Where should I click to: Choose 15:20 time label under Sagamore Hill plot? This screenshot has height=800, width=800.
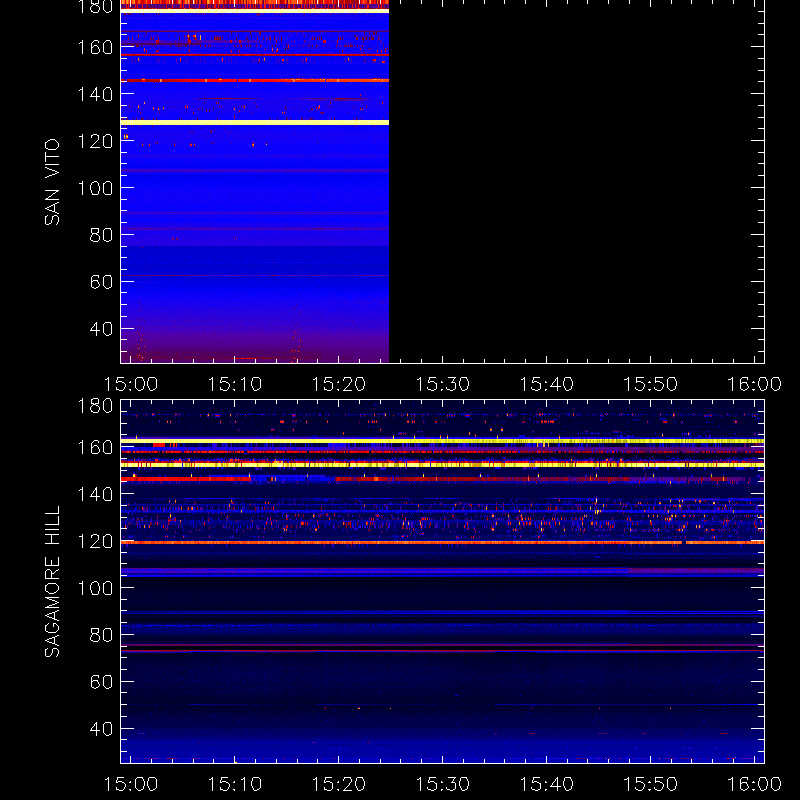pyautogui.click(x=339, y=784)
